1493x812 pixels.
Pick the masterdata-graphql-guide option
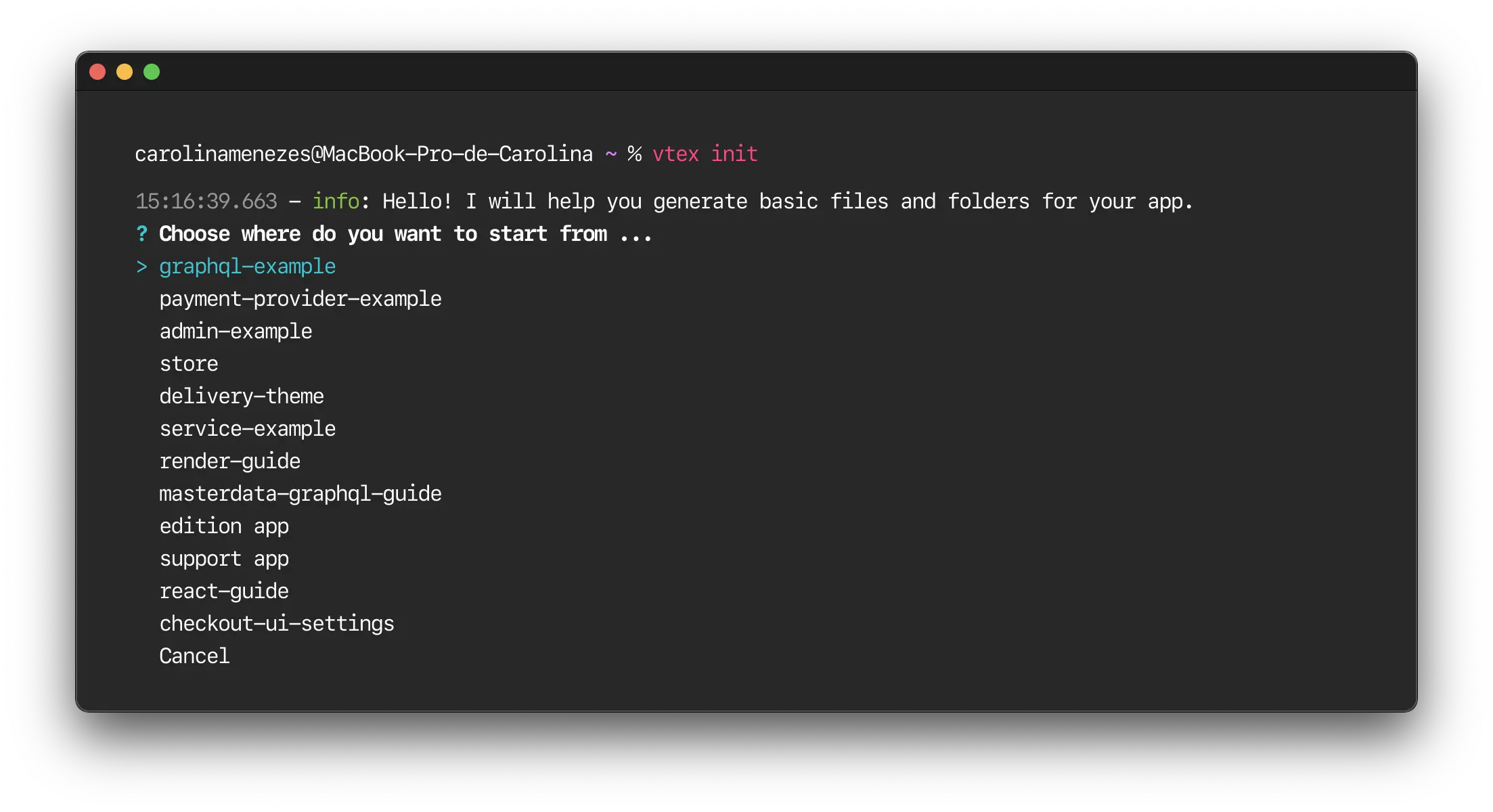click(300, 493)
